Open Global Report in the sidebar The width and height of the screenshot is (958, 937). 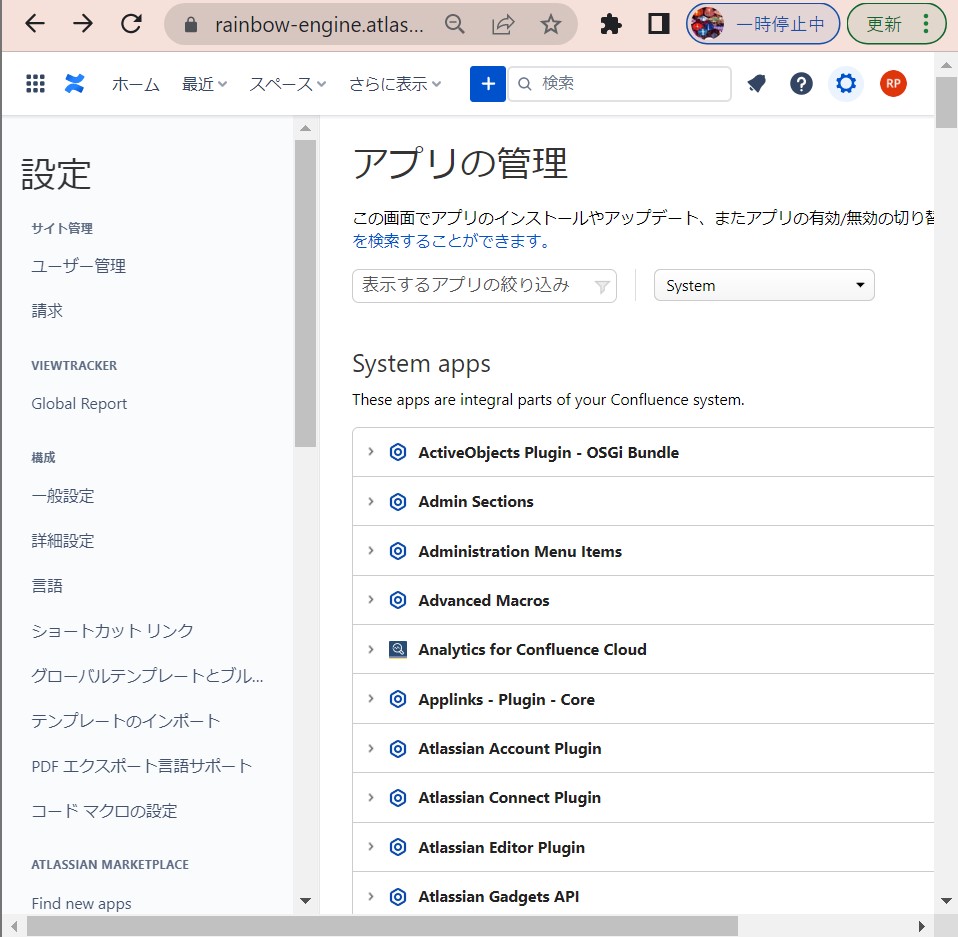(79, 404)
